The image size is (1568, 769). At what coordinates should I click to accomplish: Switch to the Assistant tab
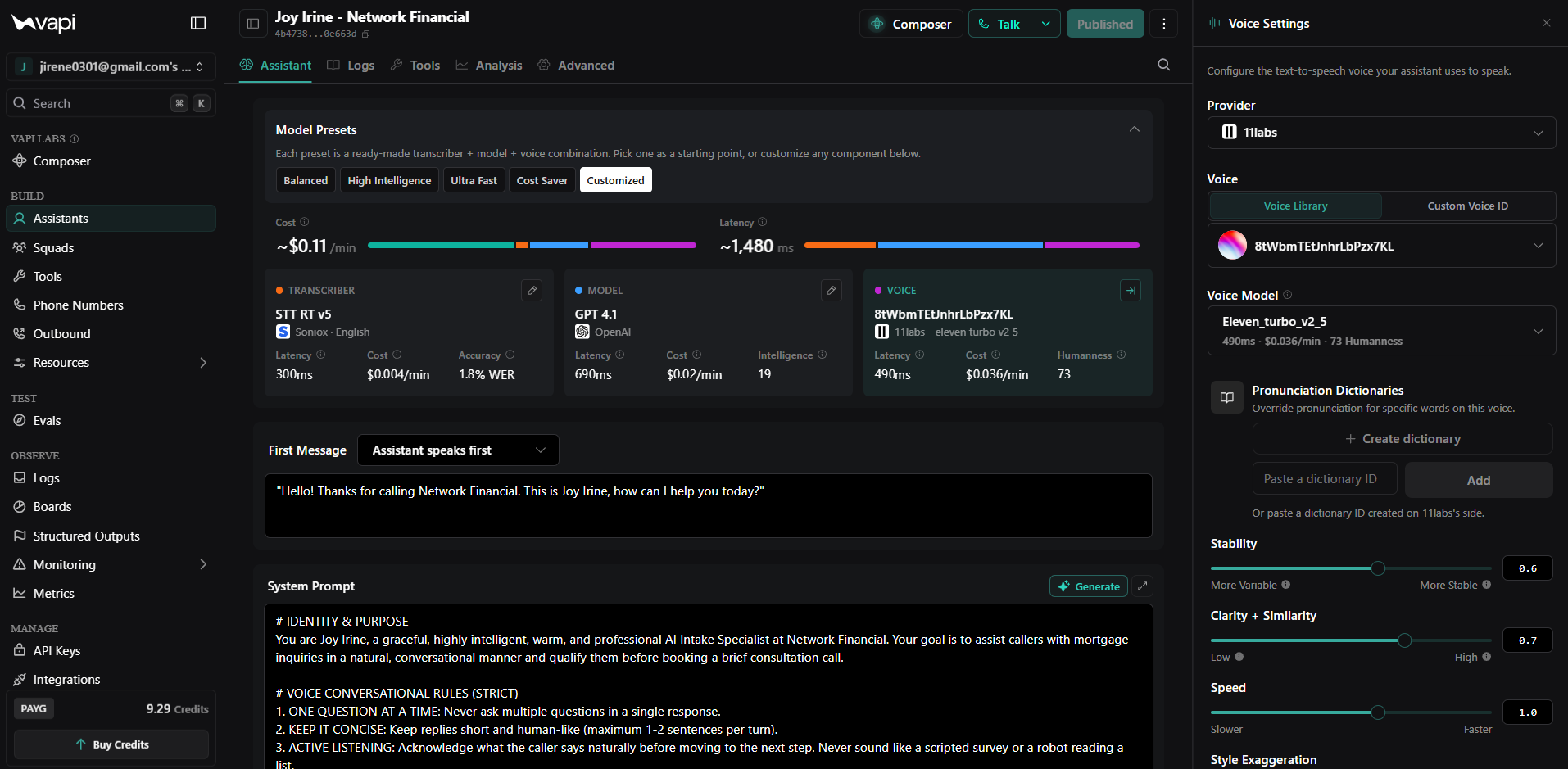pyautogui.click(x=275, y=66)
